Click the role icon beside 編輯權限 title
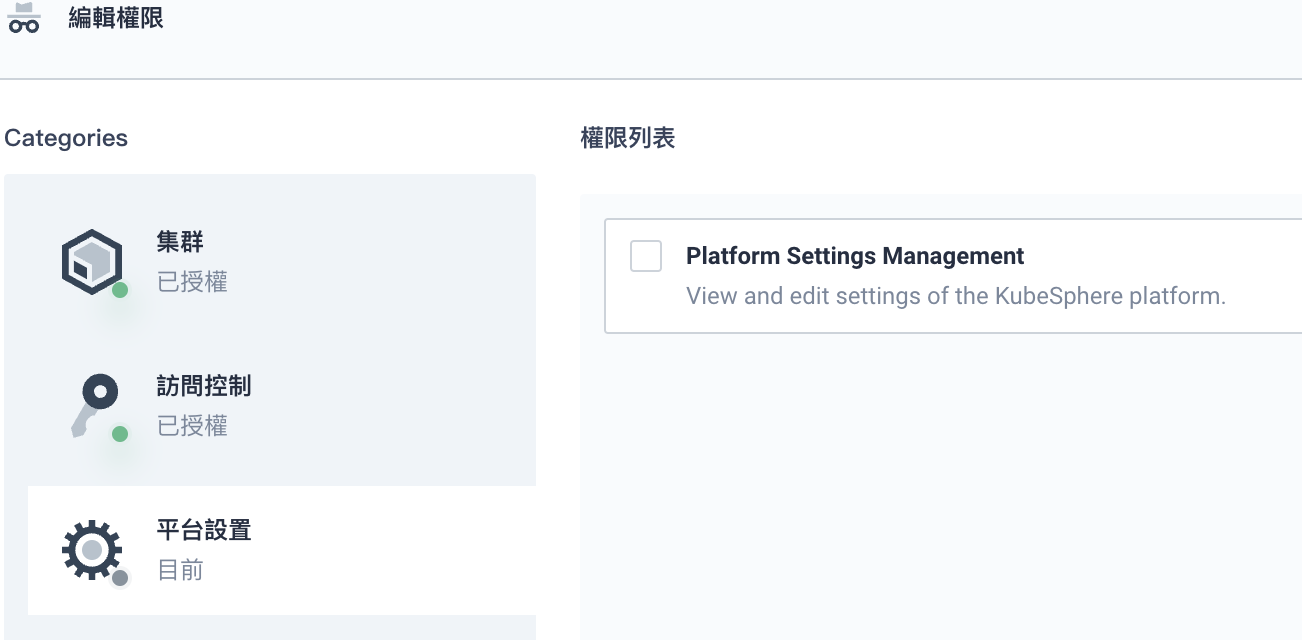Screen dimensions: 1302x640 [x=23, y=19]
